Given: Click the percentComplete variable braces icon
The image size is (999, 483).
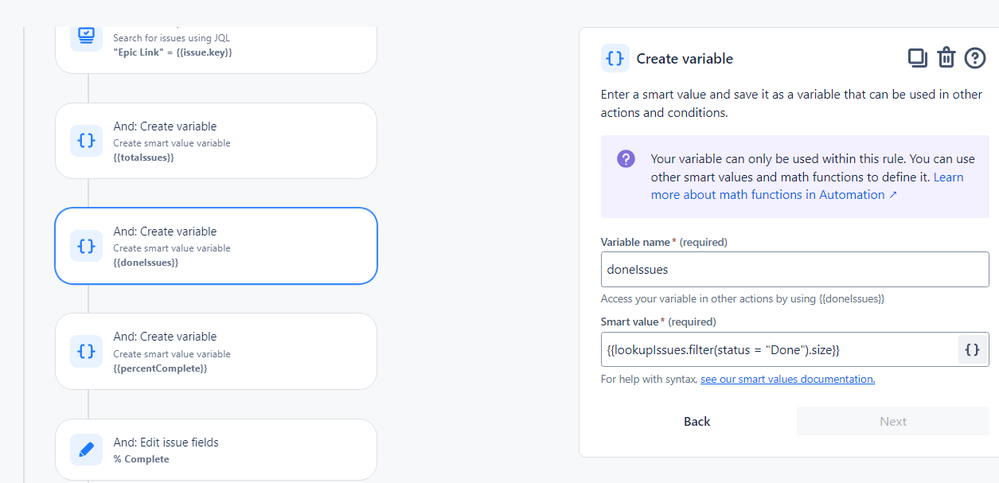Looking at the screenshot, I should pyautogui.click(x=86, y=351).
